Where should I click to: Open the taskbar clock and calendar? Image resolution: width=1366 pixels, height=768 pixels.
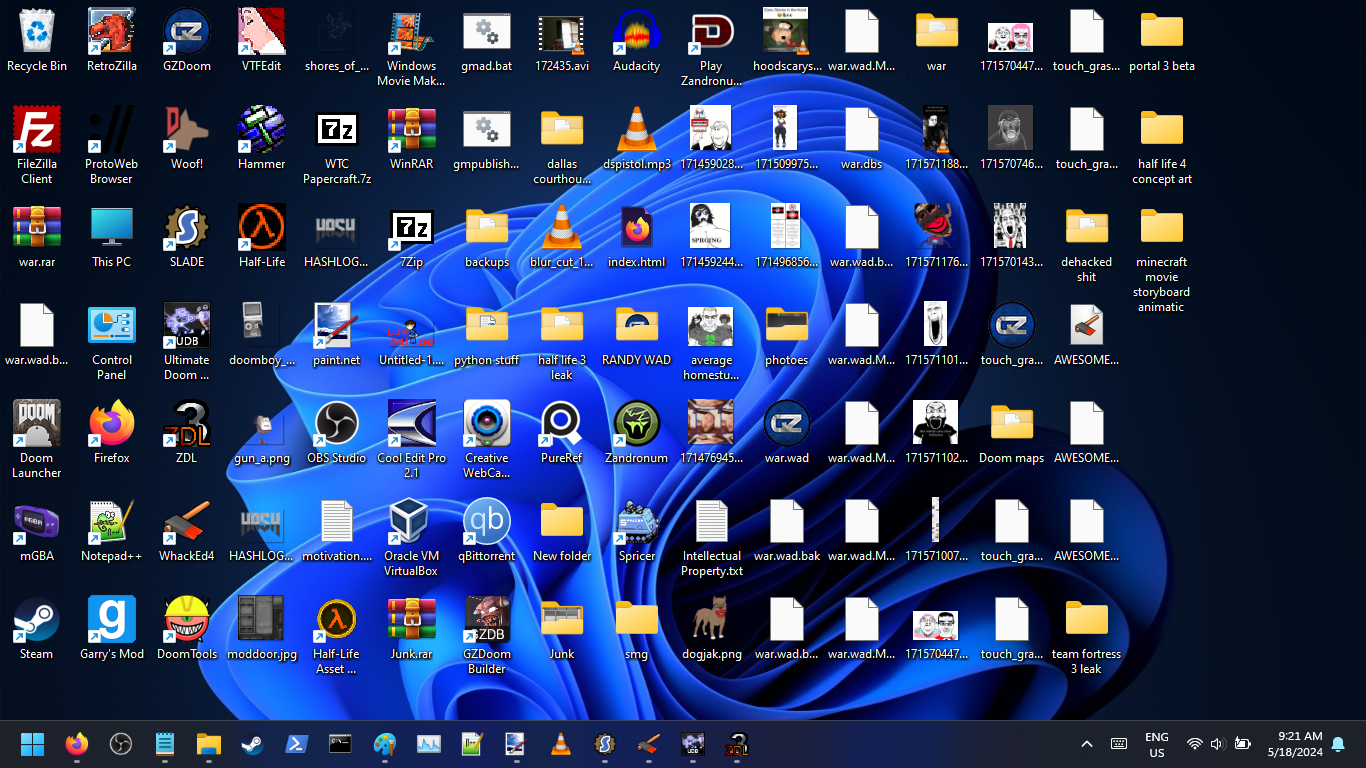point(1294,744)
